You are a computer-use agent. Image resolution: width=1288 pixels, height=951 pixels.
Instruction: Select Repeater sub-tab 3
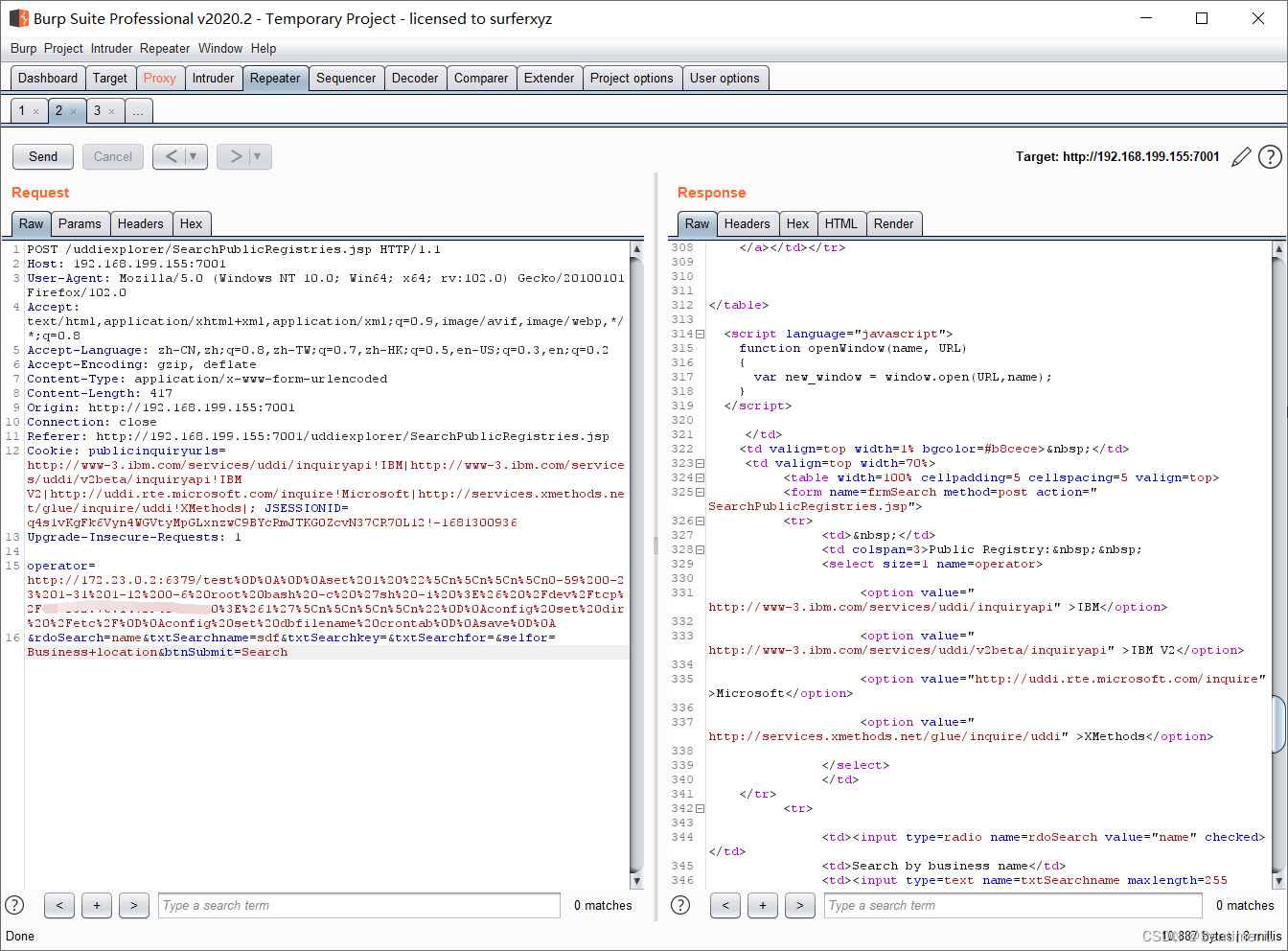pyautogui.click(x=97, y=111)
